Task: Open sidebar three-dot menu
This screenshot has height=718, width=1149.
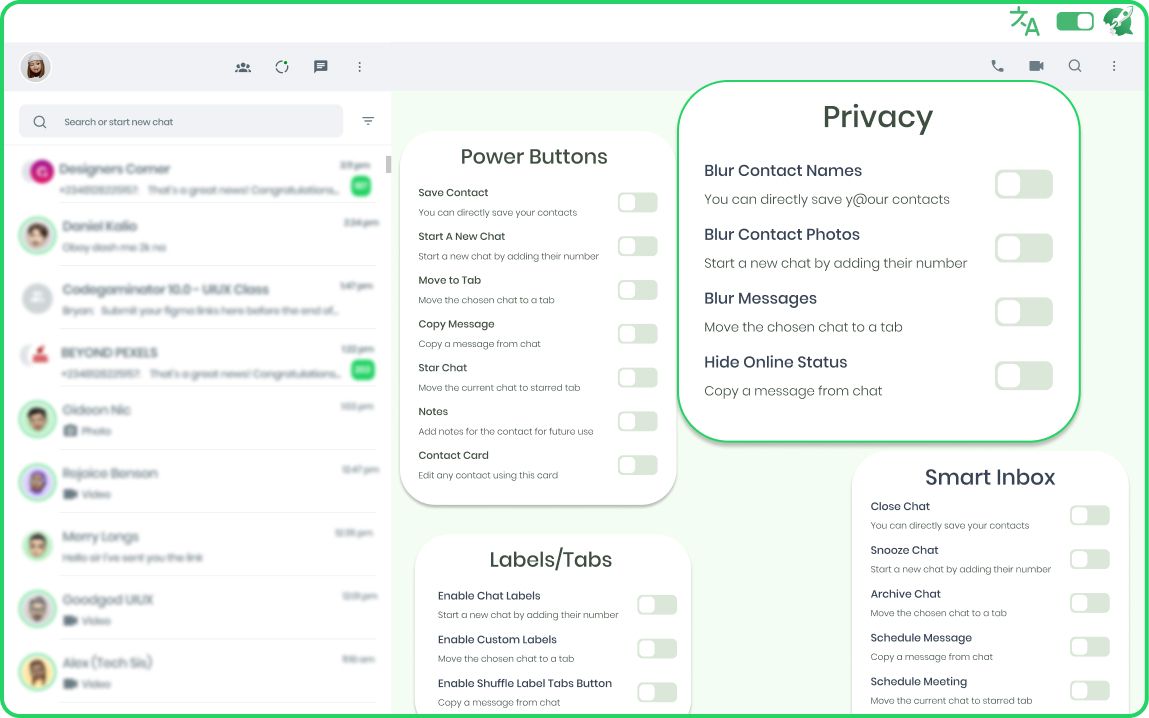Action: coord(359,67)
